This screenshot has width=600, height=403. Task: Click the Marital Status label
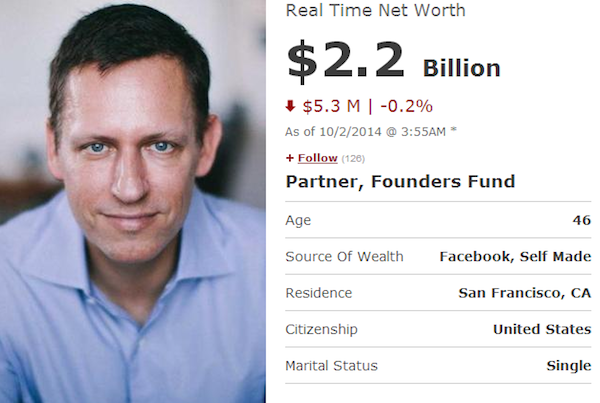[331, 366]
